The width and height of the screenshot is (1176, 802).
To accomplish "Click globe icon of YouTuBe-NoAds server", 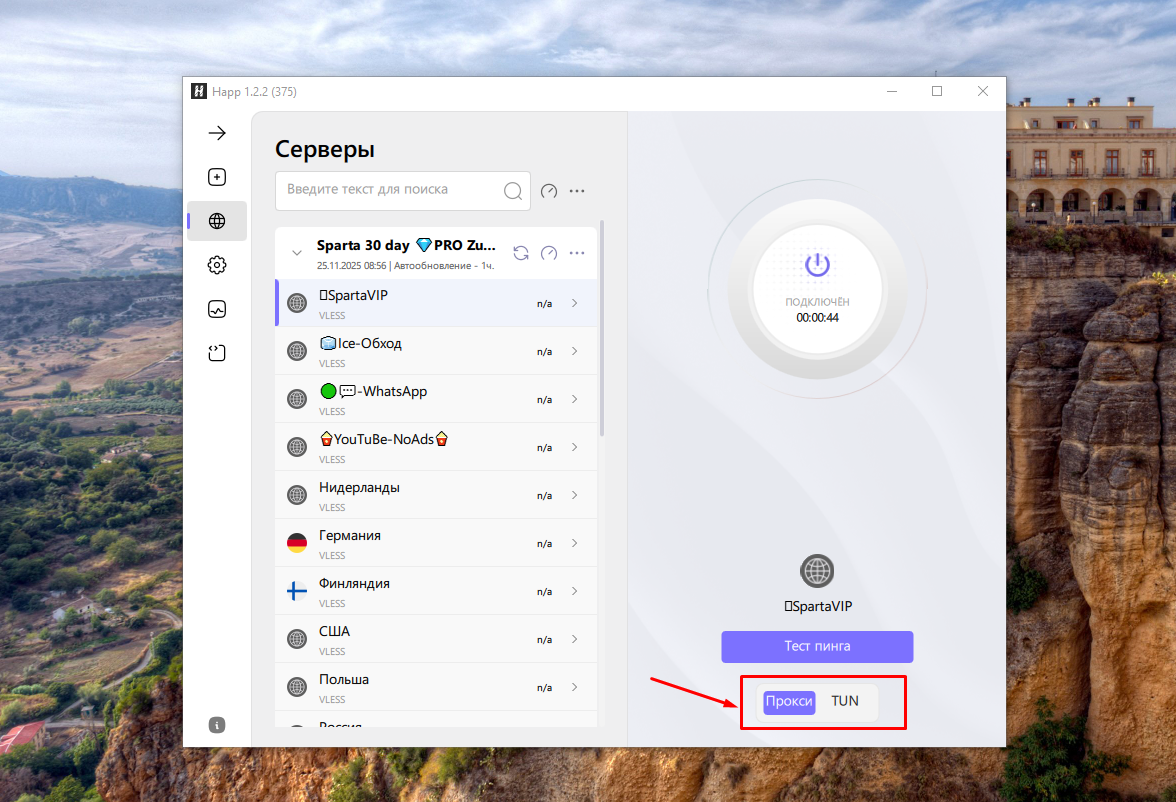I will pyautogui.click(x=297, y=447).
